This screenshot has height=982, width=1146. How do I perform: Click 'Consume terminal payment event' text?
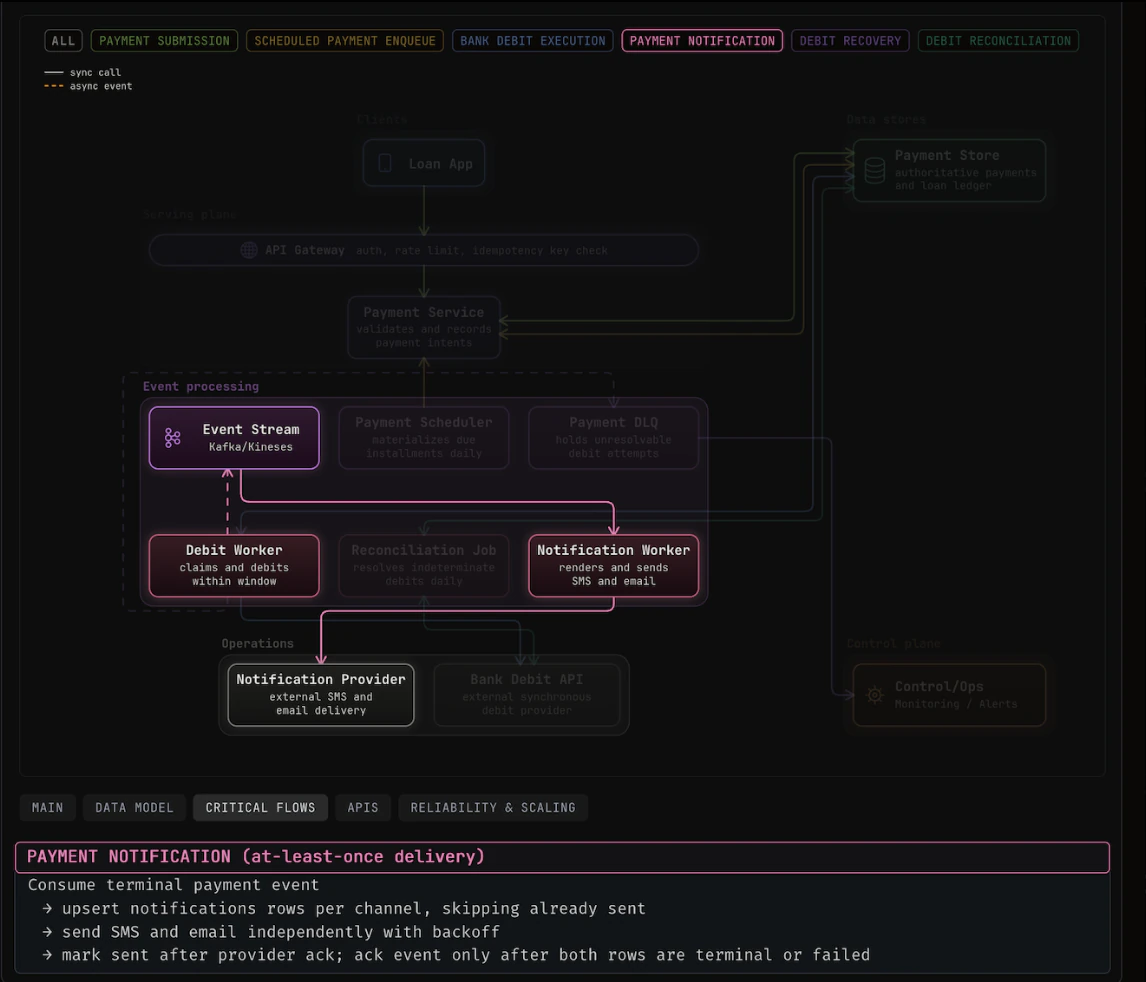pyautogui.click(x=173, y=885)
